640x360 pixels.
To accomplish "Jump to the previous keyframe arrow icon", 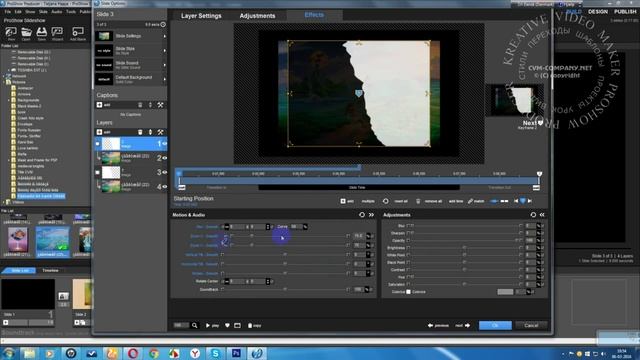I will [x=516, y=201].
